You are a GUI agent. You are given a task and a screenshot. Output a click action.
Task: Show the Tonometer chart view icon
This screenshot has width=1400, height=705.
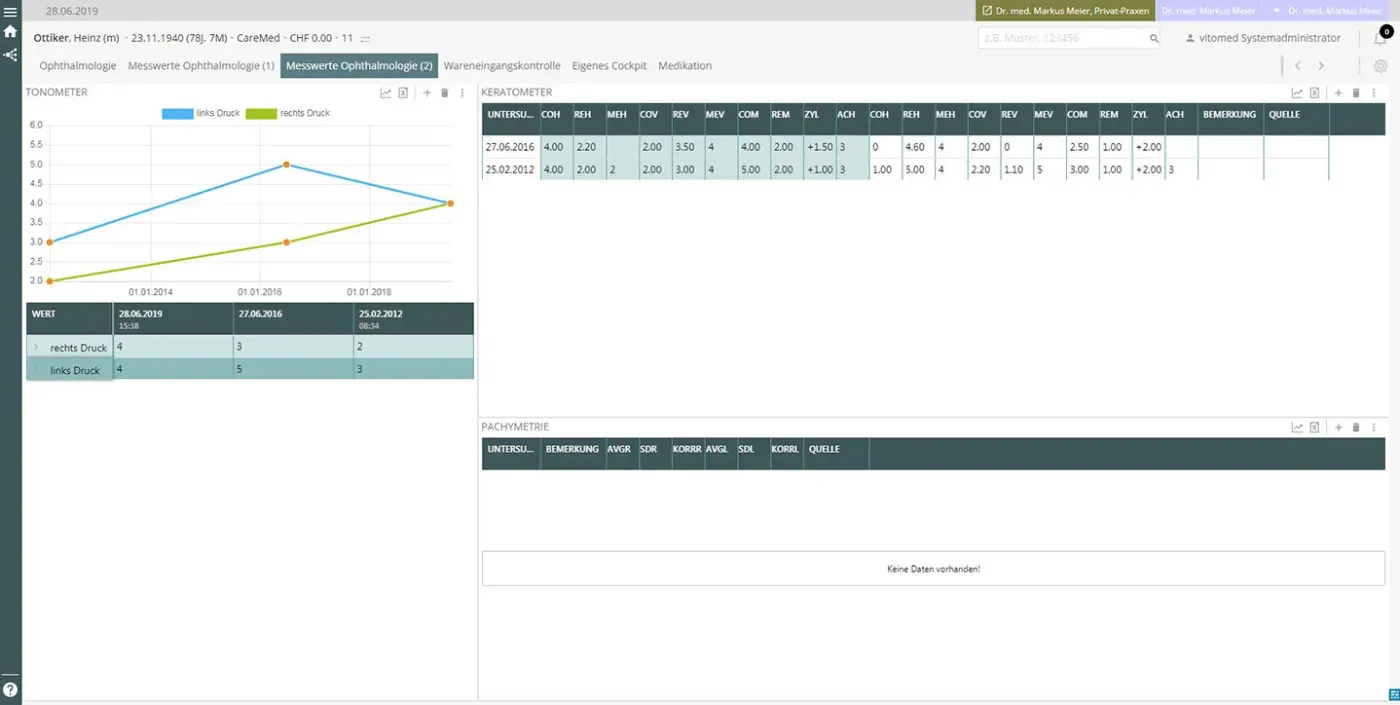pyautogui.click(x=386, y=92)
